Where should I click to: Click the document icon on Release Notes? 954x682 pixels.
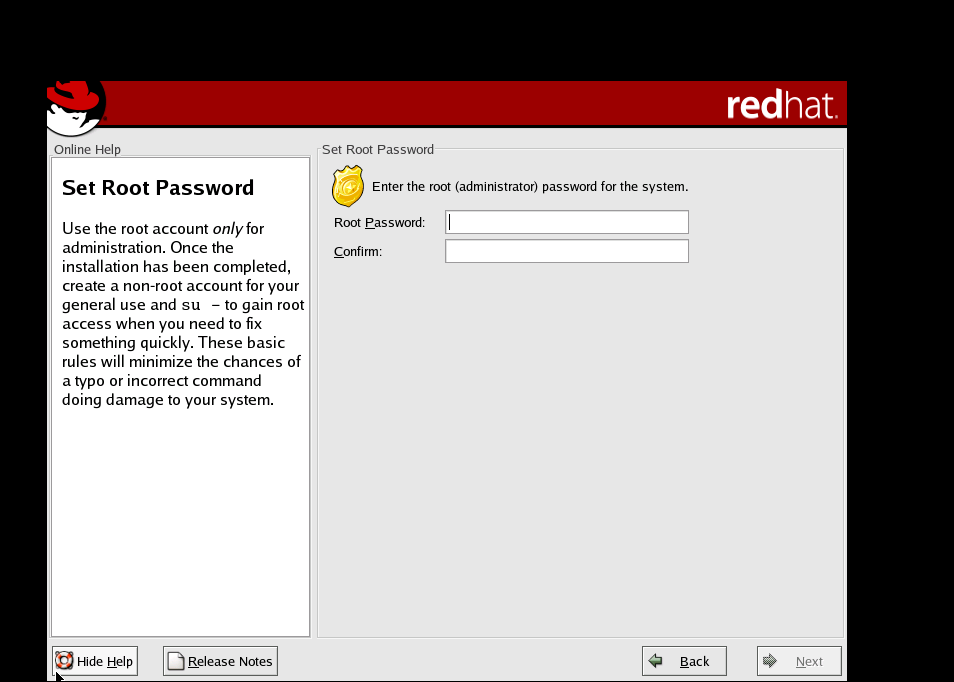click(x=176, y=661)
